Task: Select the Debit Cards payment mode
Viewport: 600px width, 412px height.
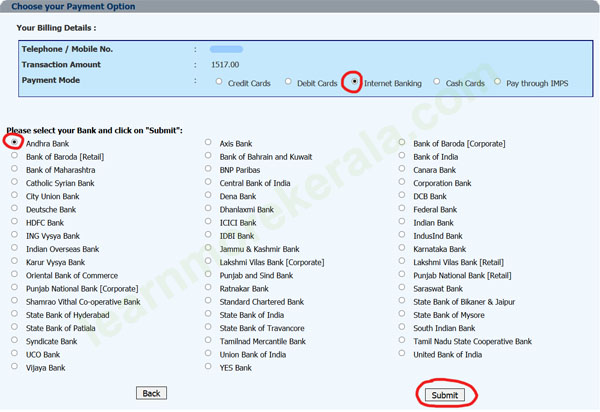Action: click(x=288, y=81)
